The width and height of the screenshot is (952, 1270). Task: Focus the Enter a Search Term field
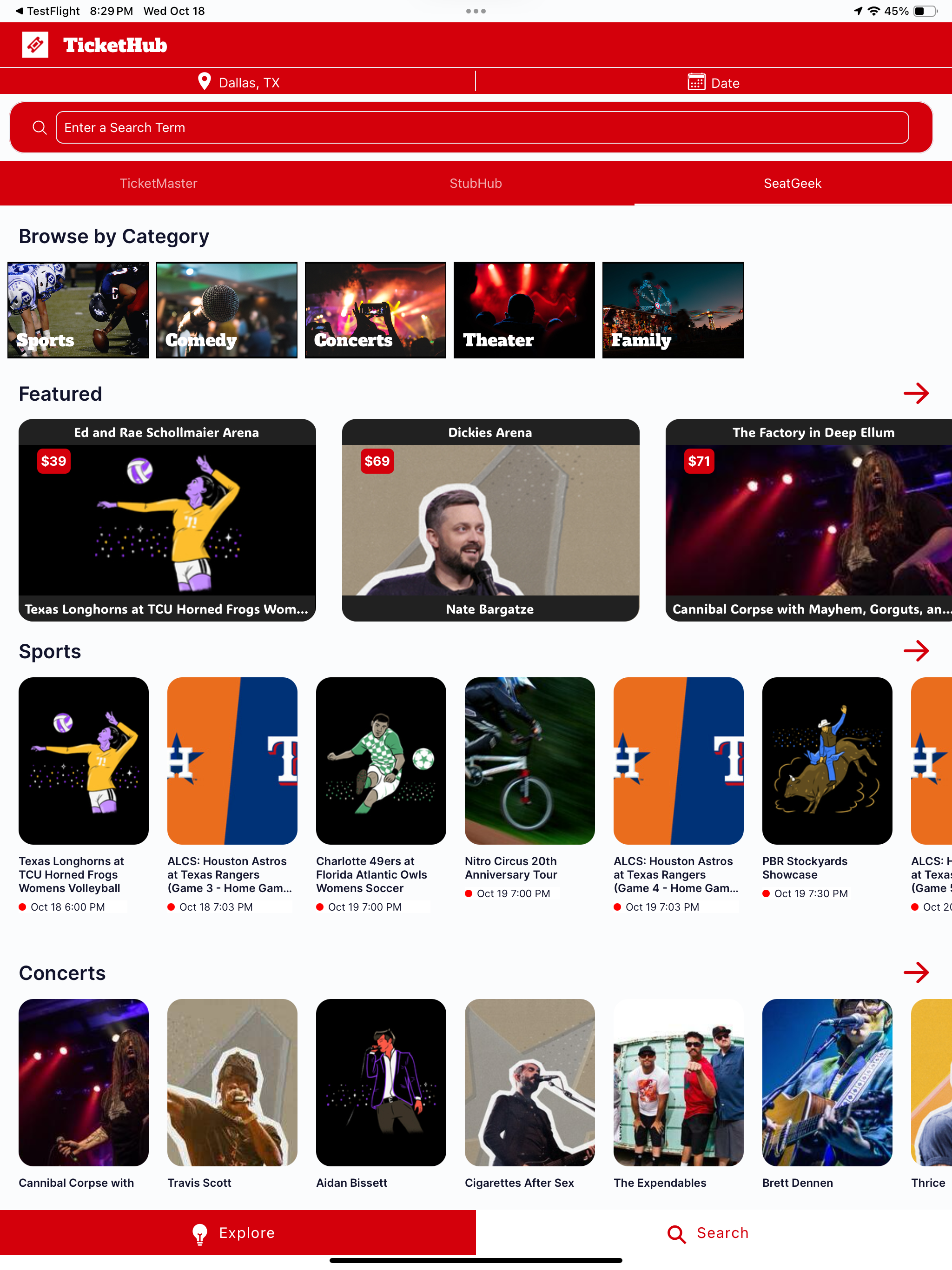pos(482,127)
